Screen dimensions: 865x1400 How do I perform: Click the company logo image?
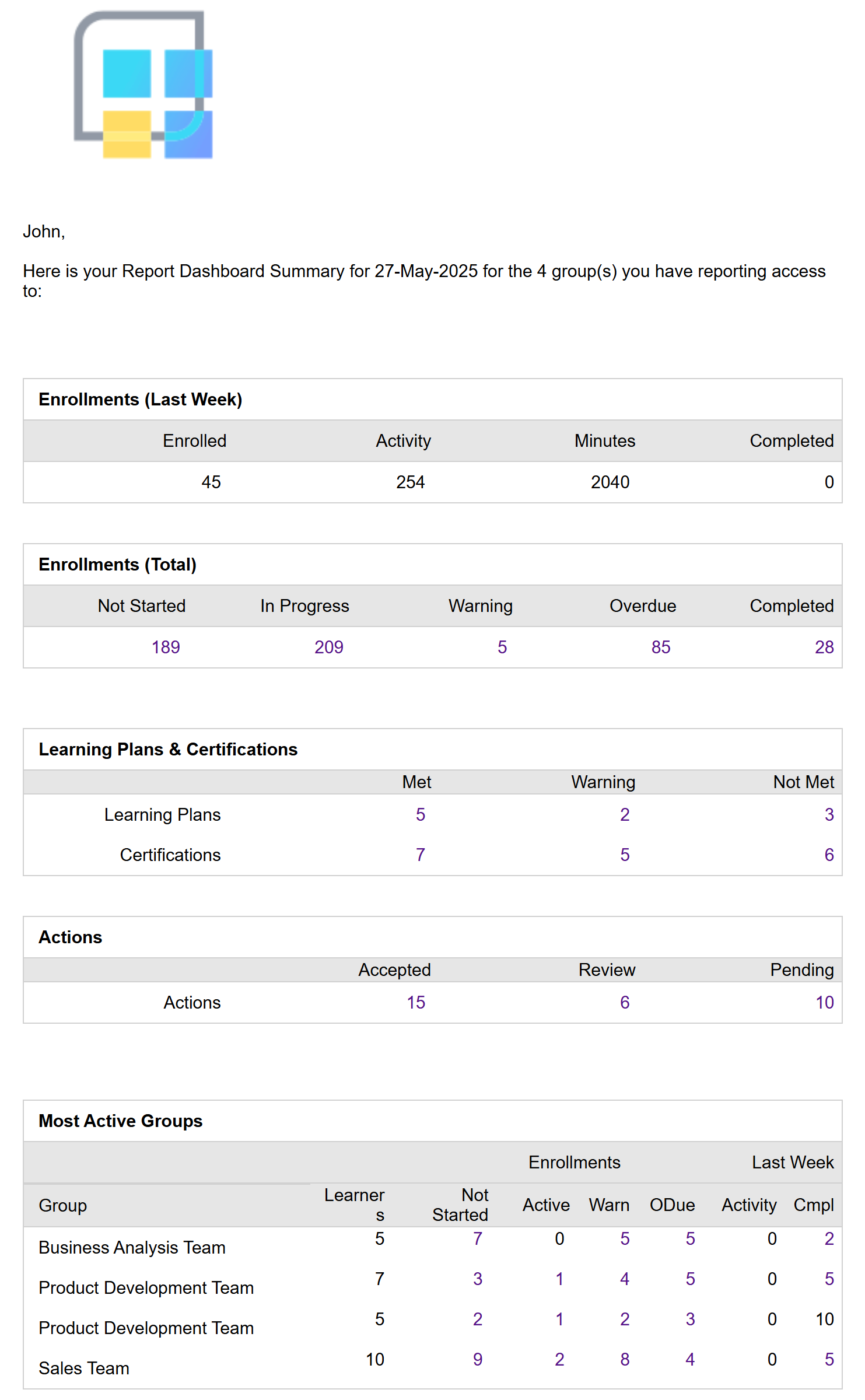tap(143, 85)
